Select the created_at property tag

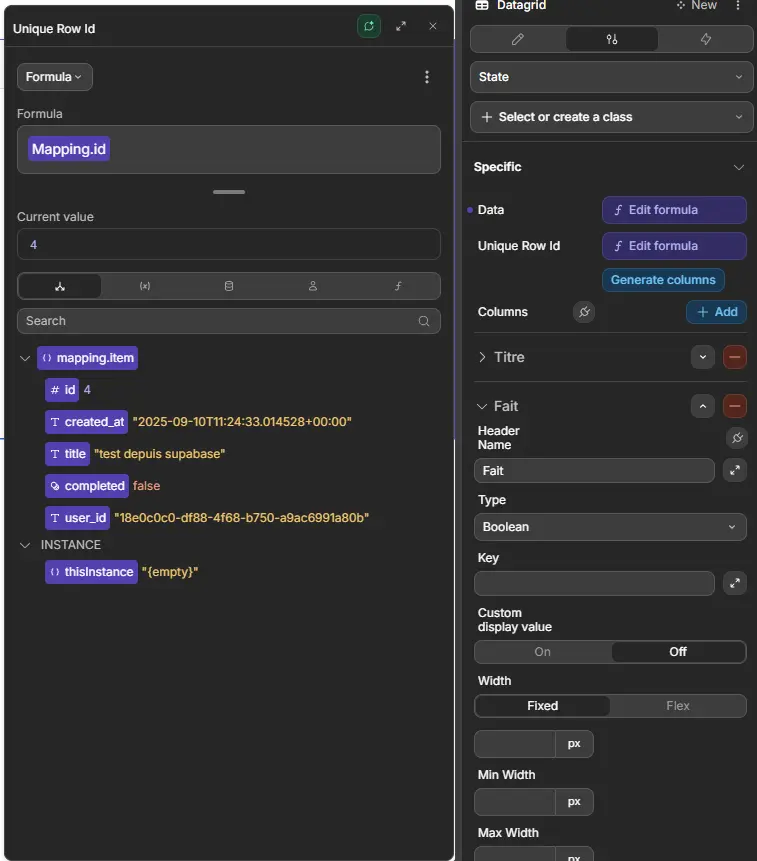point(86,422)
